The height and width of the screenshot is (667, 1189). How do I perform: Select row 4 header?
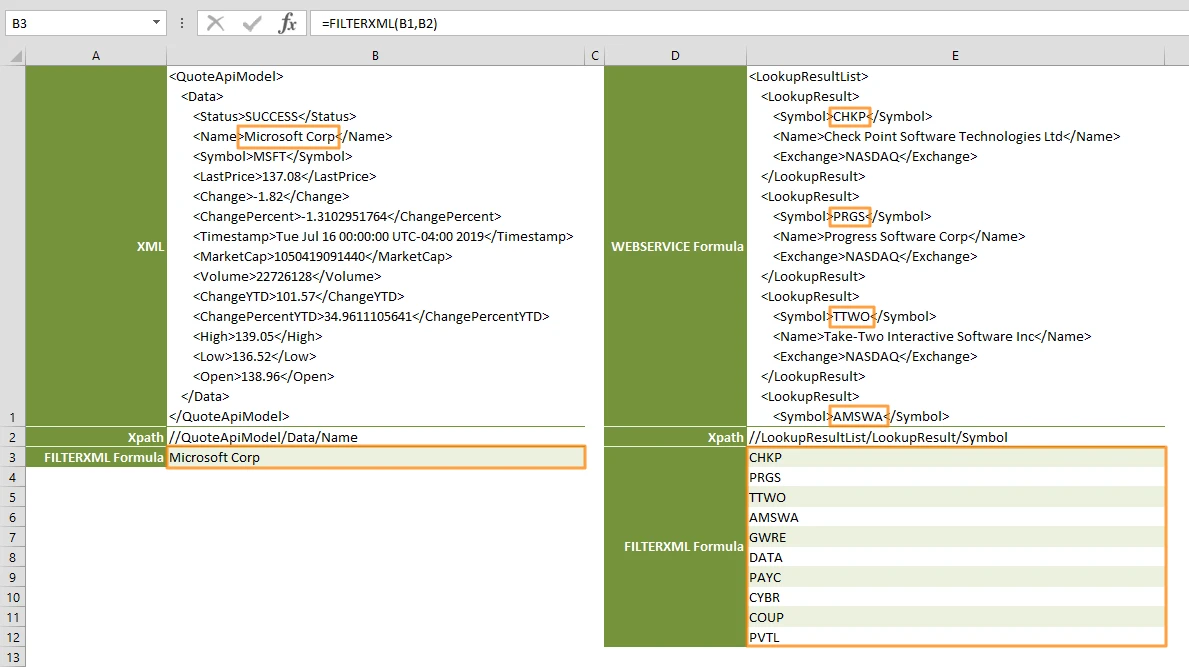click(x=13, y=478)
